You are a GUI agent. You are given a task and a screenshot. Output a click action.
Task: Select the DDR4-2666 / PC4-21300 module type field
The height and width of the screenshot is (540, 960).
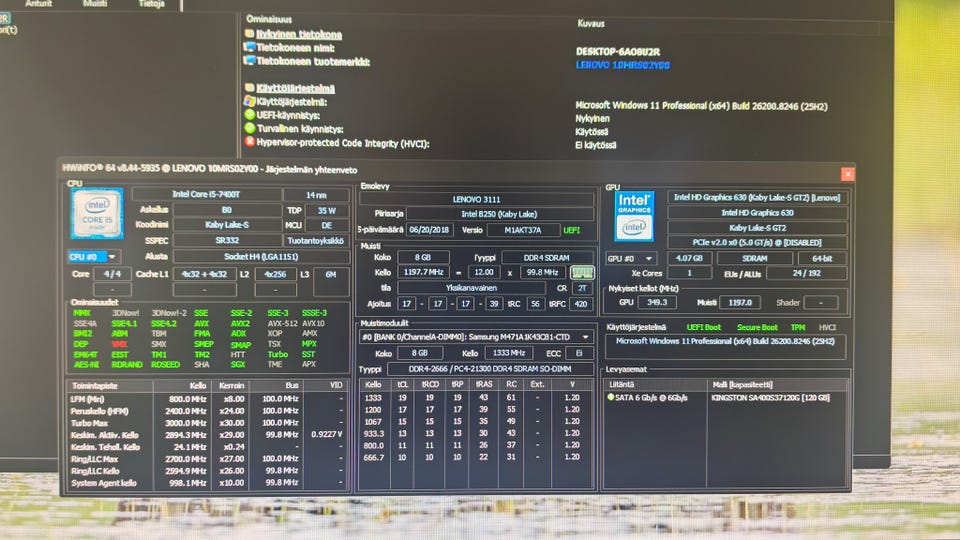(x=489, y=369)
